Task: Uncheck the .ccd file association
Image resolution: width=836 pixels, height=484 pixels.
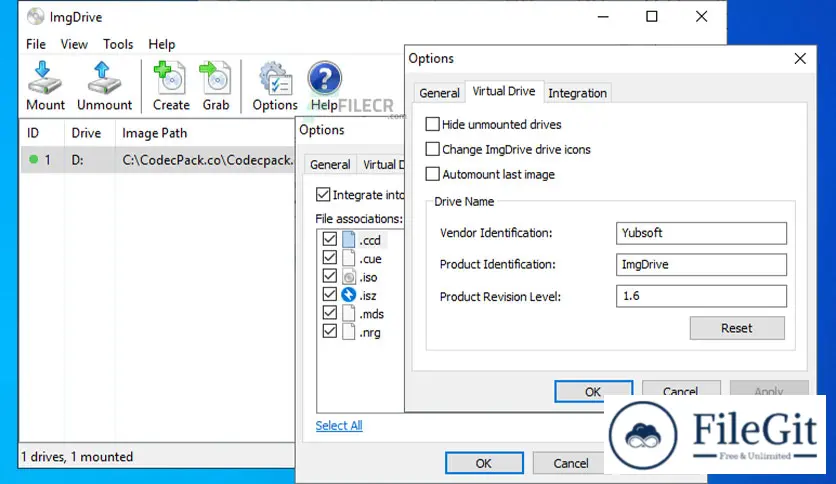Action: (x=329, y=240)
